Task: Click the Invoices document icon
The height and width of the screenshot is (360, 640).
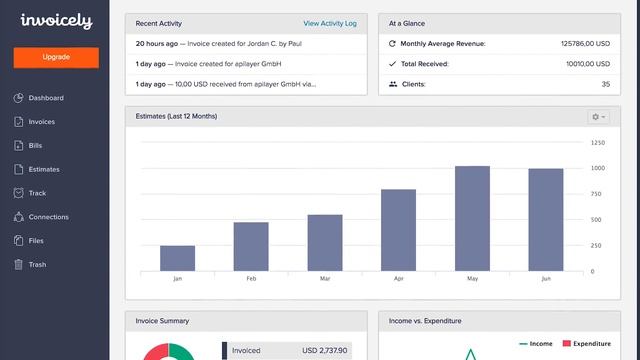Action: 18,122
